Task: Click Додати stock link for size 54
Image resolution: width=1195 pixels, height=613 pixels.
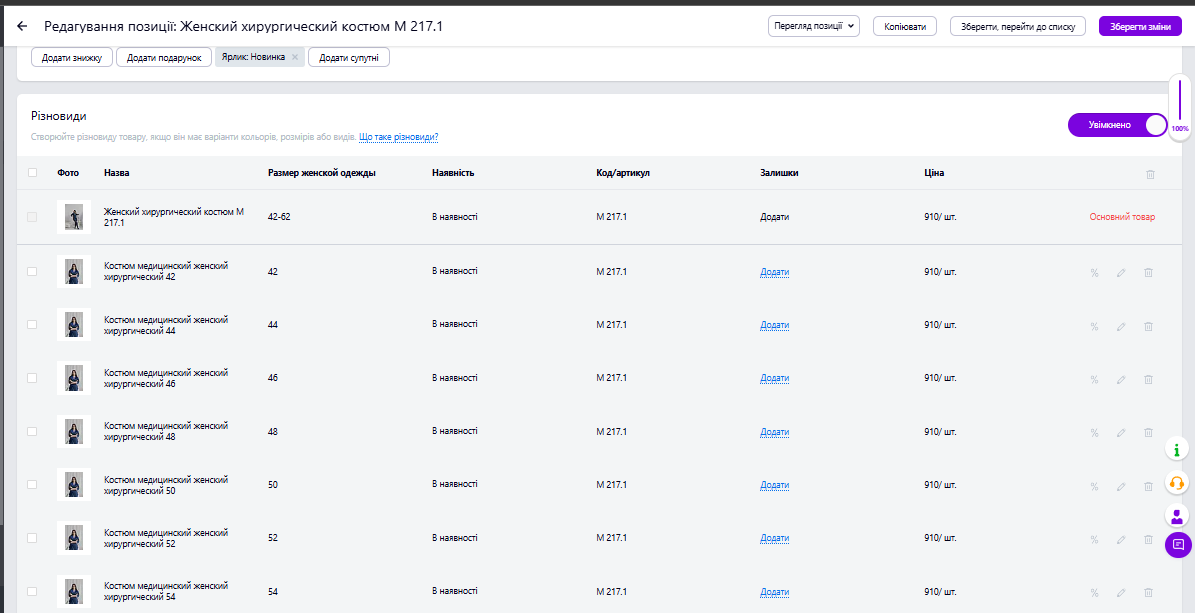Action: click(x=774, y=592)
